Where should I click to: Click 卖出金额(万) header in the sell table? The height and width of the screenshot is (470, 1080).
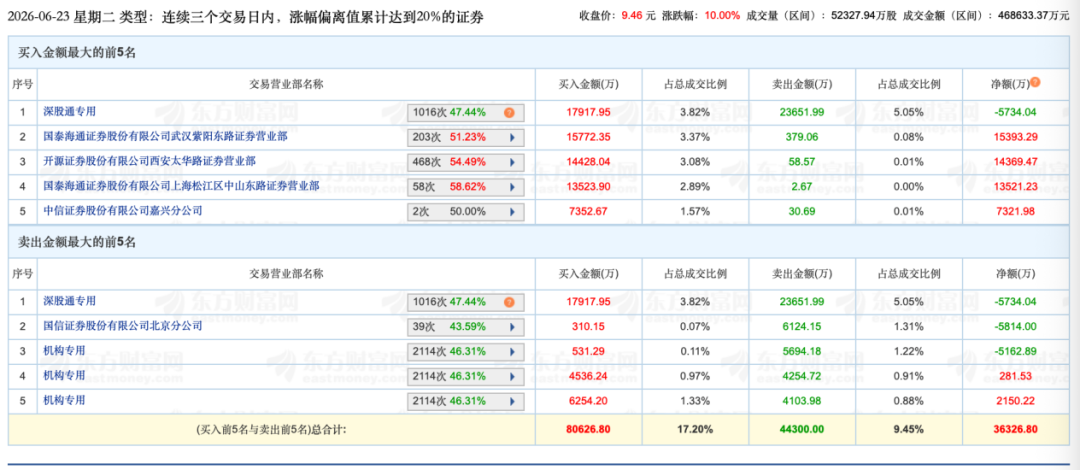tap(800, 274)
